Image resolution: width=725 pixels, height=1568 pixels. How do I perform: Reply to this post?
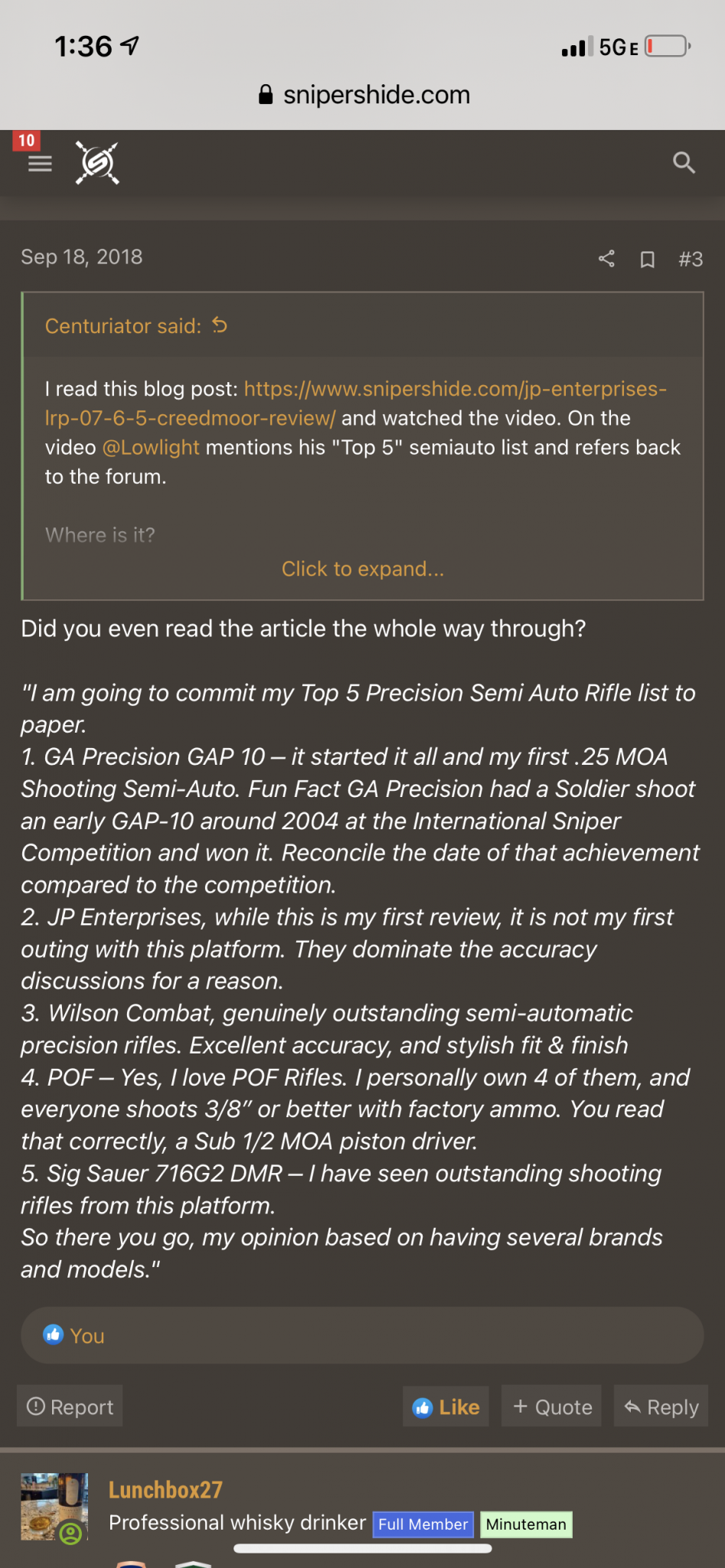661,1406
